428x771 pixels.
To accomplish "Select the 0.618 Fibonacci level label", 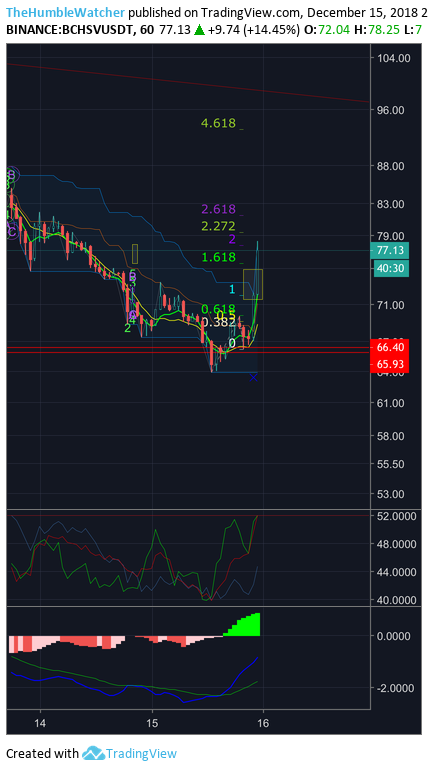I will click(x=218, y=309).
